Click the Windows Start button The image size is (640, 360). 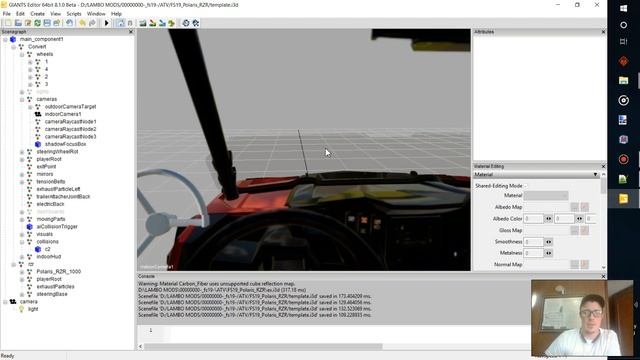click(623, 9)
